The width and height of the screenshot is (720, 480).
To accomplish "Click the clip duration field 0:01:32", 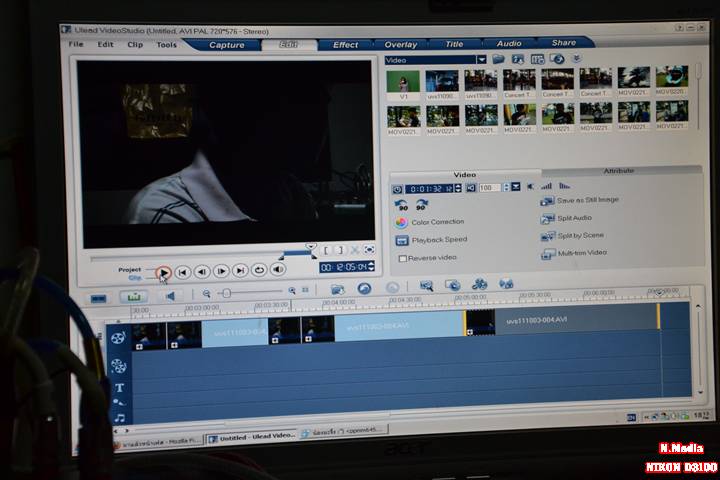I will point(430,189).
